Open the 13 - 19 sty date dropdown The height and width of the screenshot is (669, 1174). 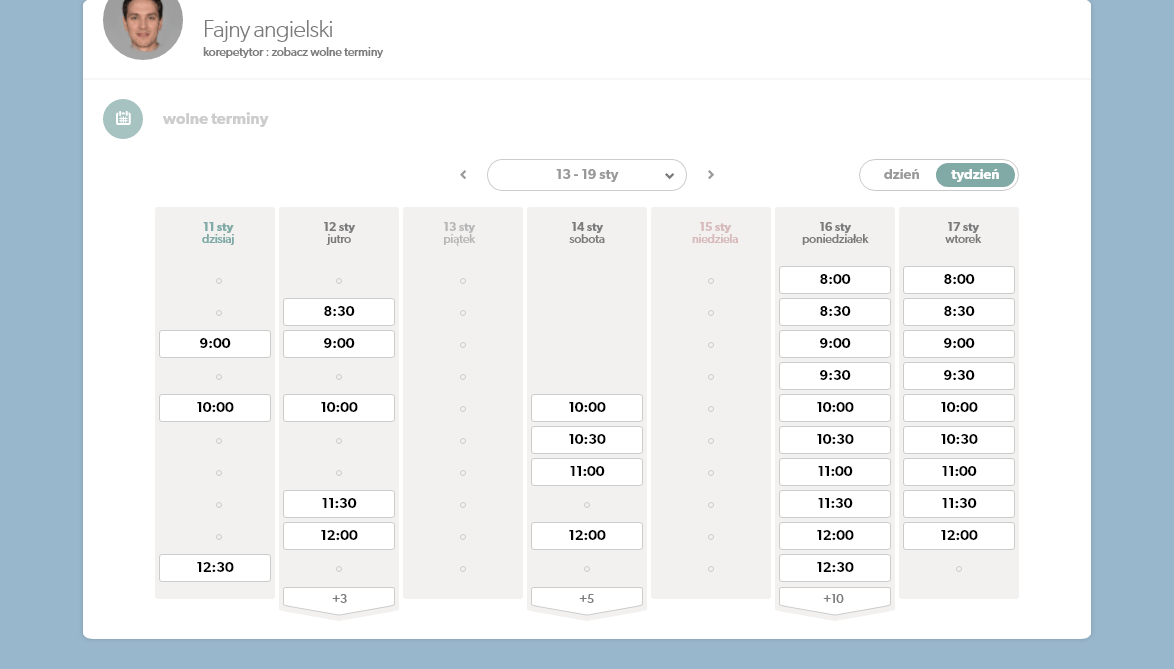tap(587, 175)
